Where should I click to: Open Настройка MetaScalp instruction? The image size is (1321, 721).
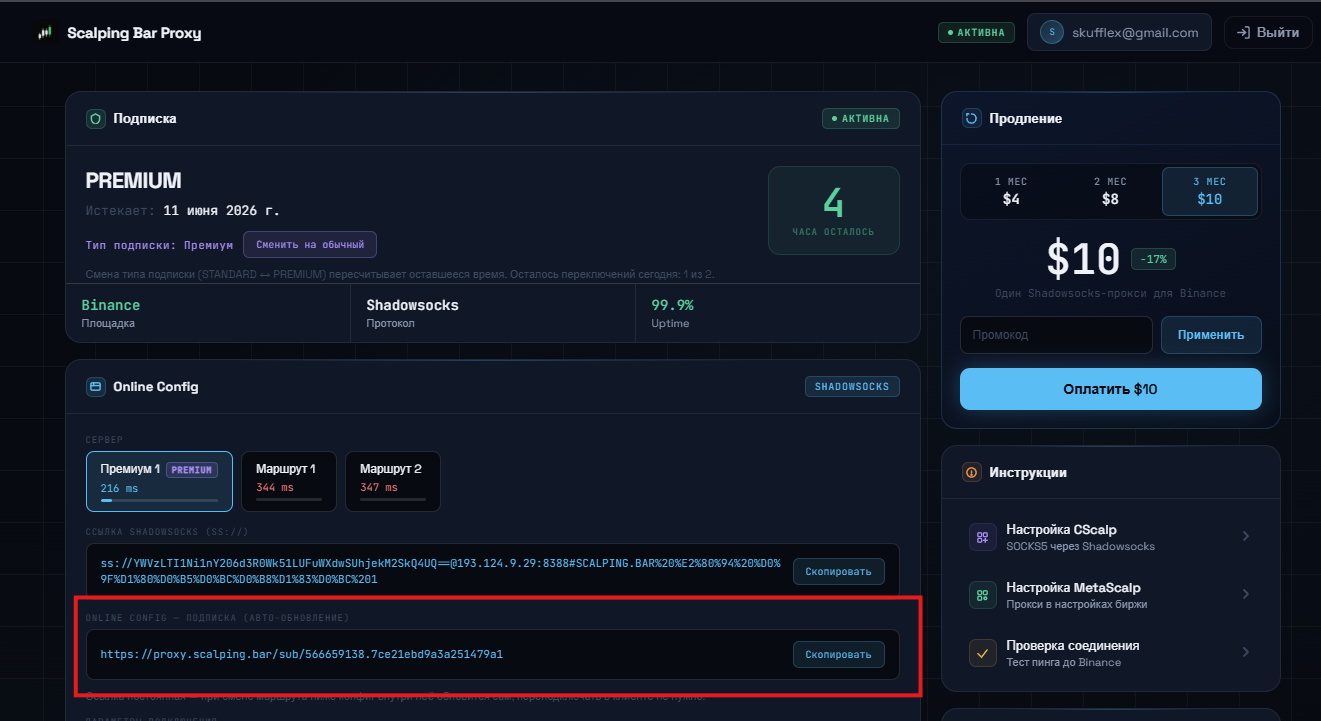click(1111, 595)
